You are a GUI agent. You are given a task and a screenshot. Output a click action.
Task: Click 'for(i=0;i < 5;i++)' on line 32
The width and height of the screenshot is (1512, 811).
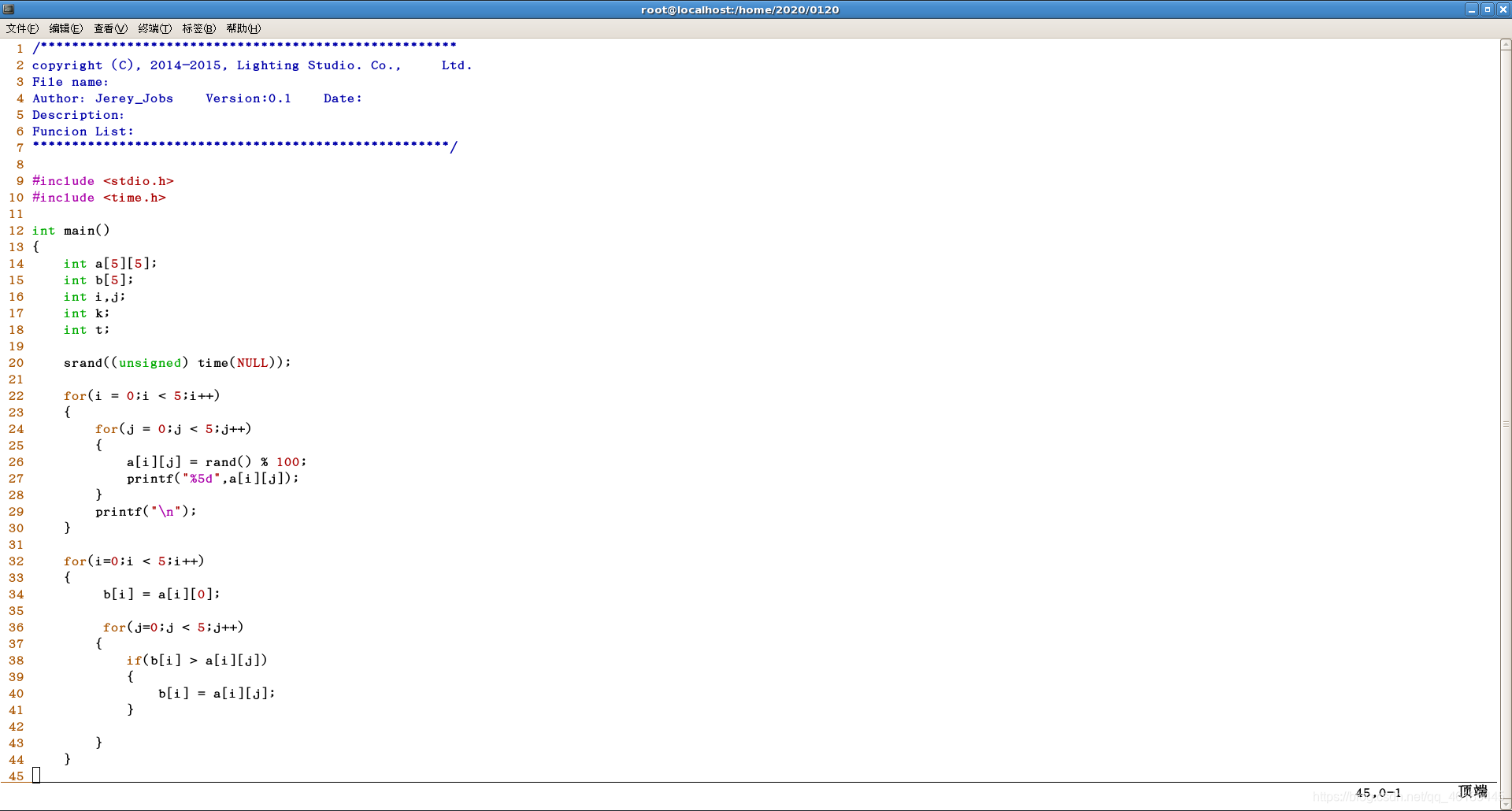point(134,561)
